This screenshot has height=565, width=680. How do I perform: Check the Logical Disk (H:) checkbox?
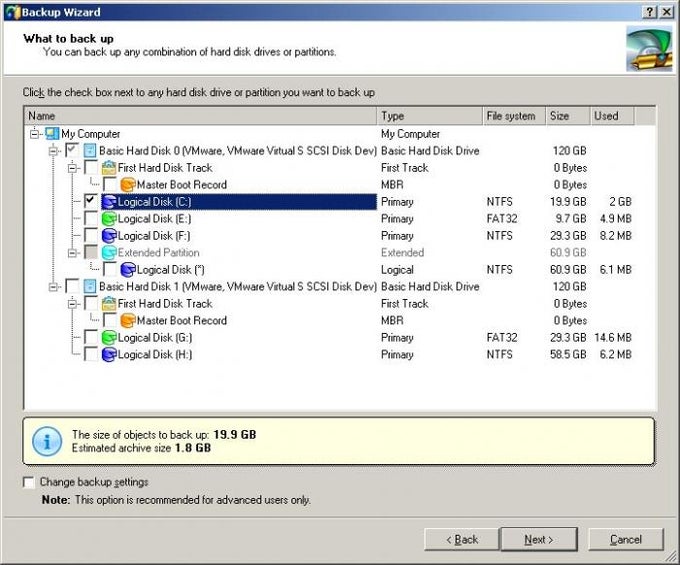point(91,354)
